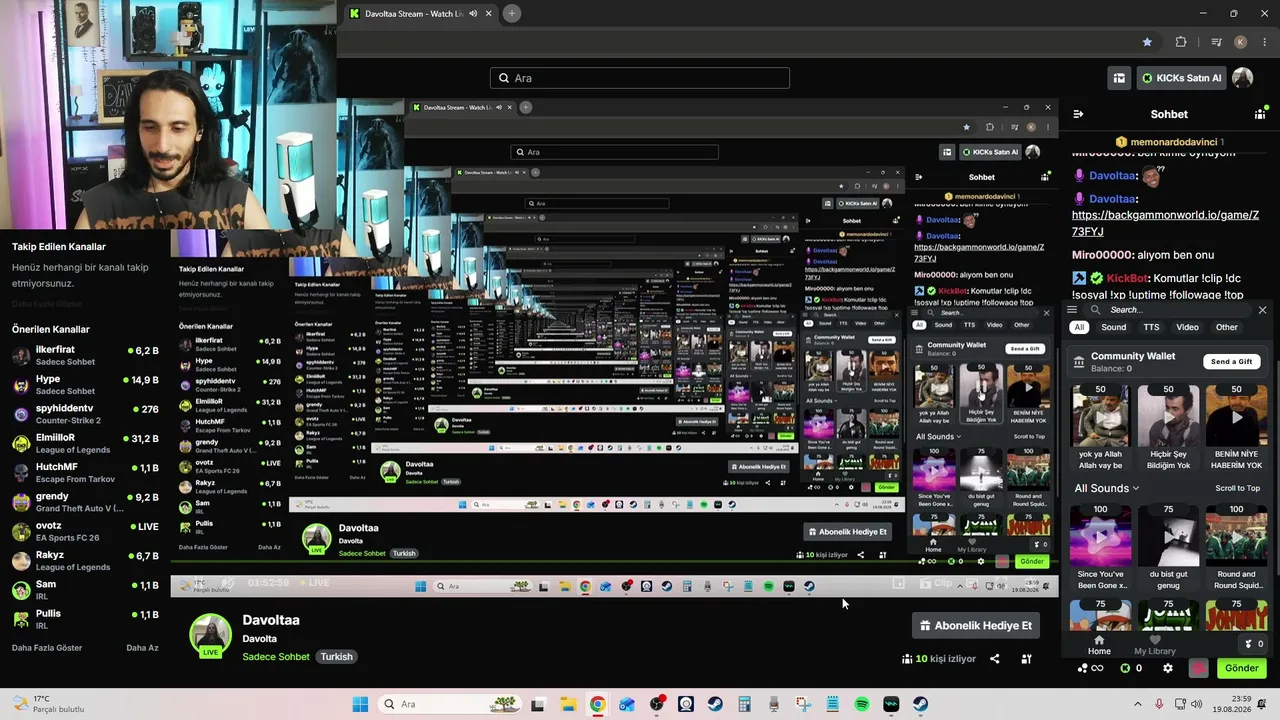Viewport: 1280px width, 720px height.
Task: Click the Abonelik Hediye Et button below the video
Action: click(x=976, y=626)
